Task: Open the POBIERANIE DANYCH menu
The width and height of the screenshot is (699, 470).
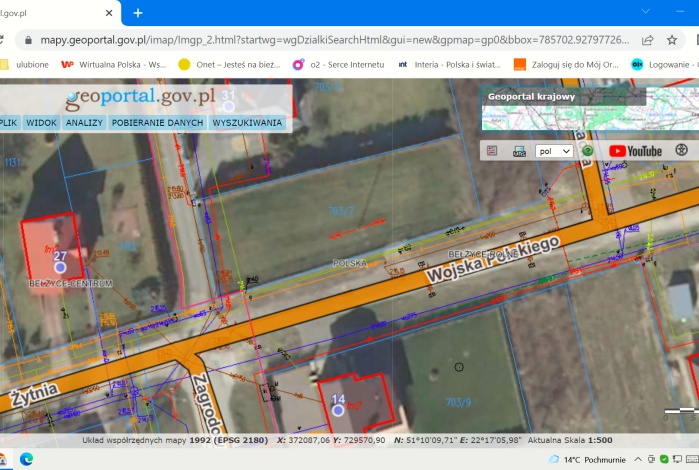Action: (157, 123)
